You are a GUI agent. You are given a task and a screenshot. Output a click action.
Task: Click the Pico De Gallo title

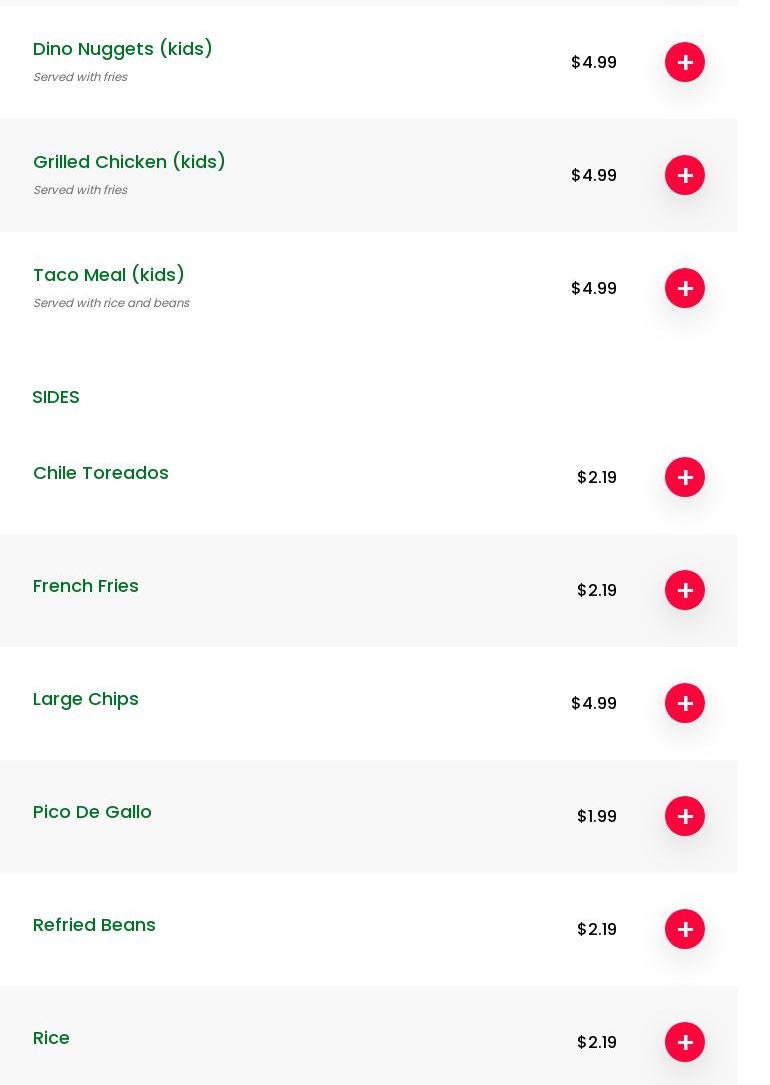(92, 812)
